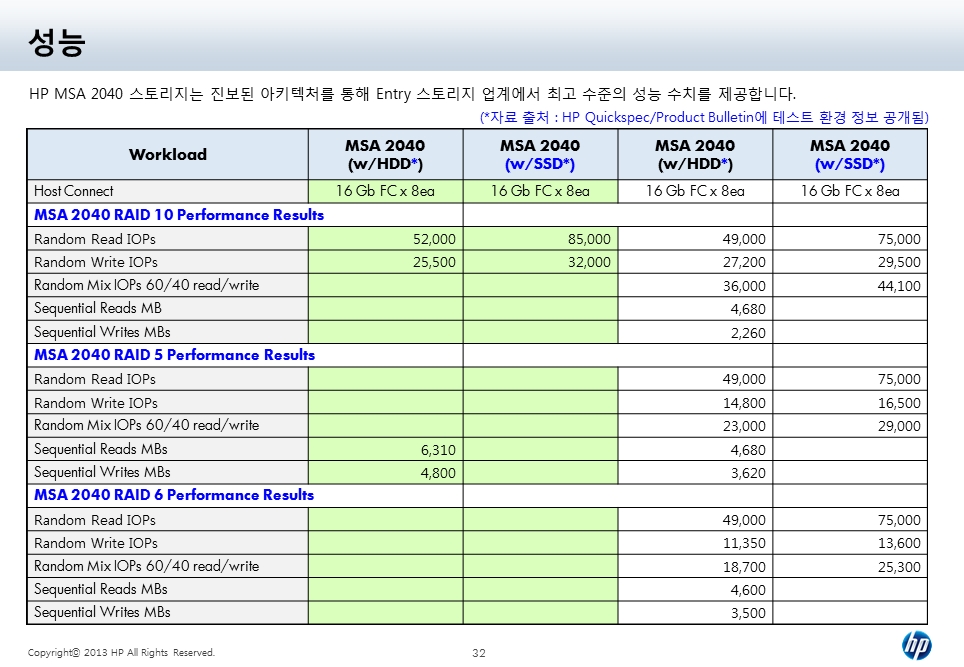Click the 13,600 cell

pos(850,543)
